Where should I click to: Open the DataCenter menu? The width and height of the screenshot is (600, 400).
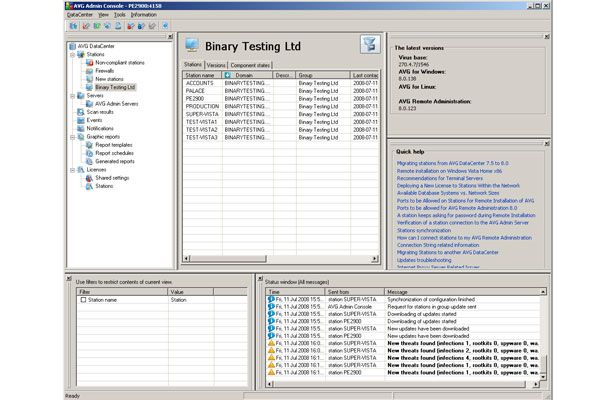coord(80,15)
